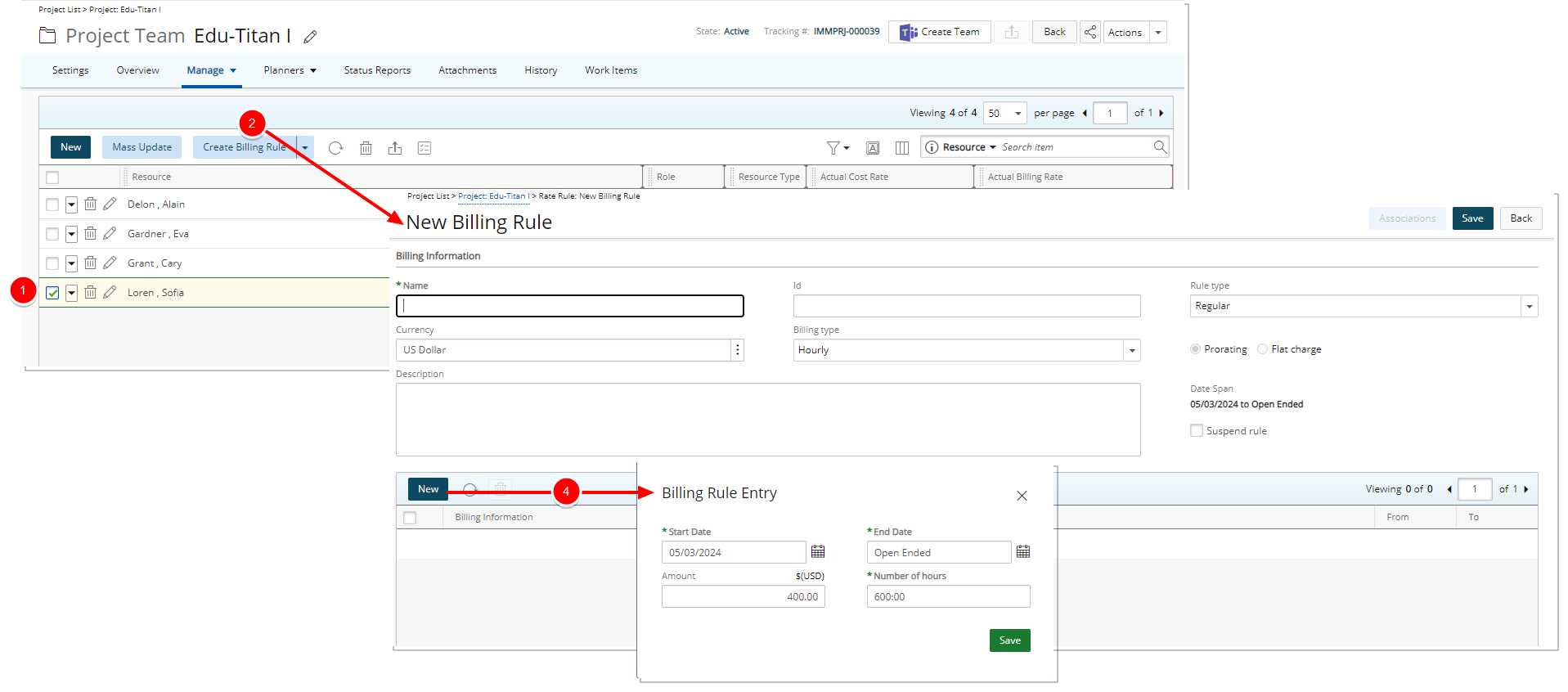
Task: Delete the Gardner, Eva row
Action: [91, 233]
